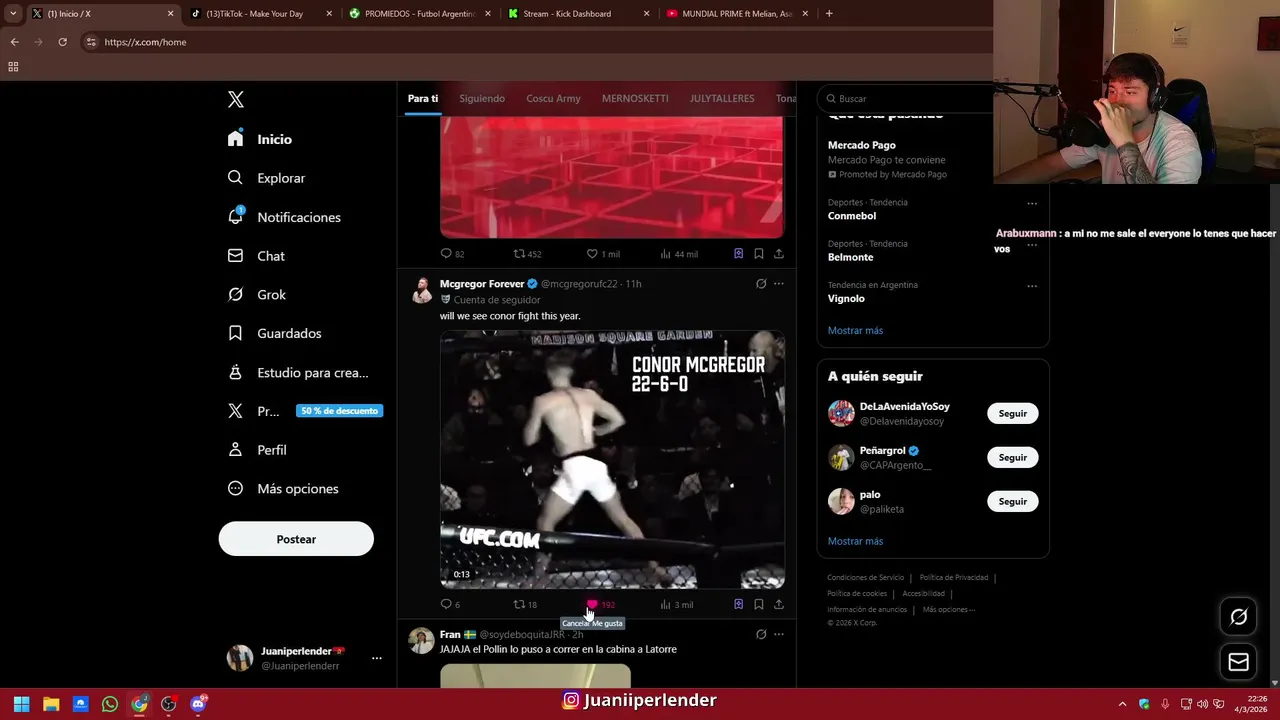Click Mostrar más under A quién seguir
The height and width of the screenshot is (720, 1280).
pos(855,541)
